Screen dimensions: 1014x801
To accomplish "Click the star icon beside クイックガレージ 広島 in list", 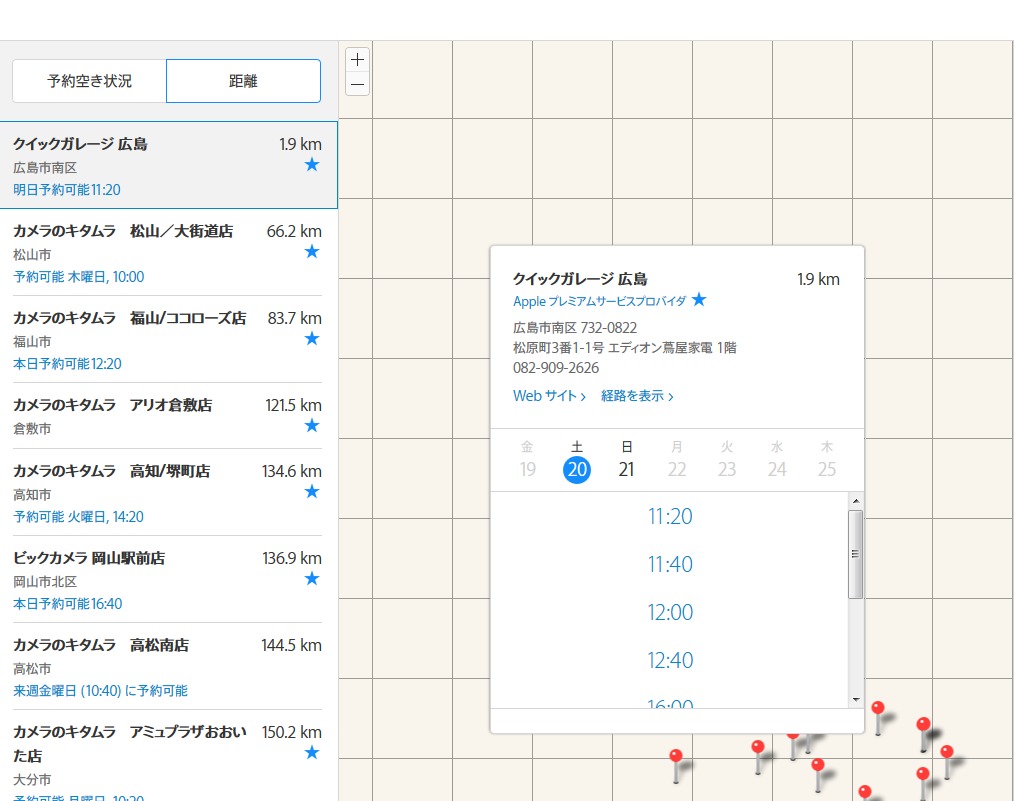I will 311,165.
